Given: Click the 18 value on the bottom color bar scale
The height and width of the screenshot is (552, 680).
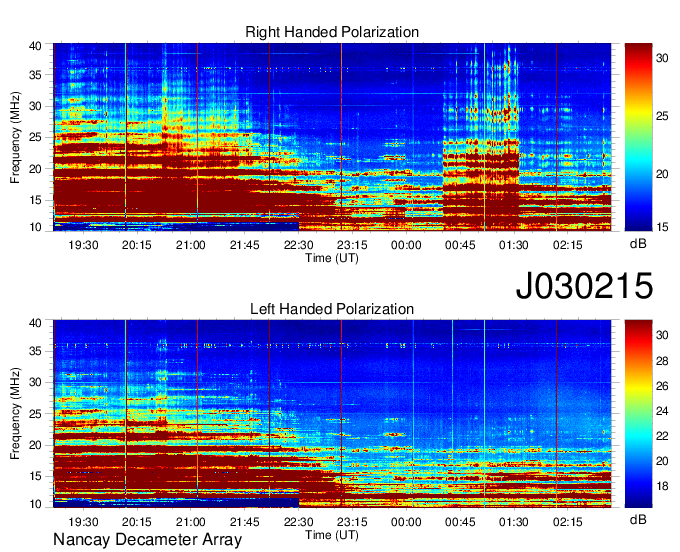Looking at the screenshot, I should point(662,487).
